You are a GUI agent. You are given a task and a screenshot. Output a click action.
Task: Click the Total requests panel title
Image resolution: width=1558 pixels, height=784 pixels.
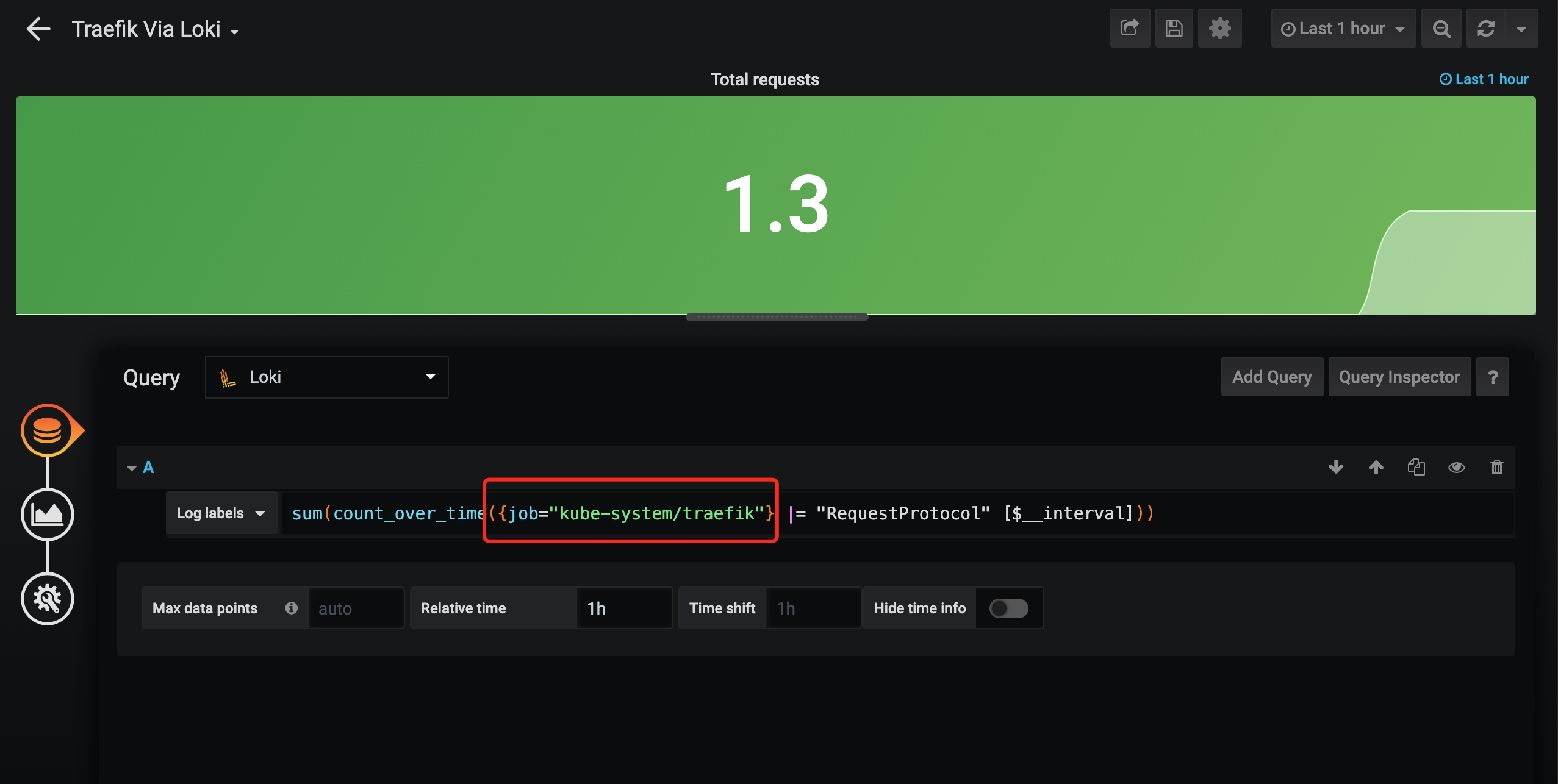tap(765, 79)
